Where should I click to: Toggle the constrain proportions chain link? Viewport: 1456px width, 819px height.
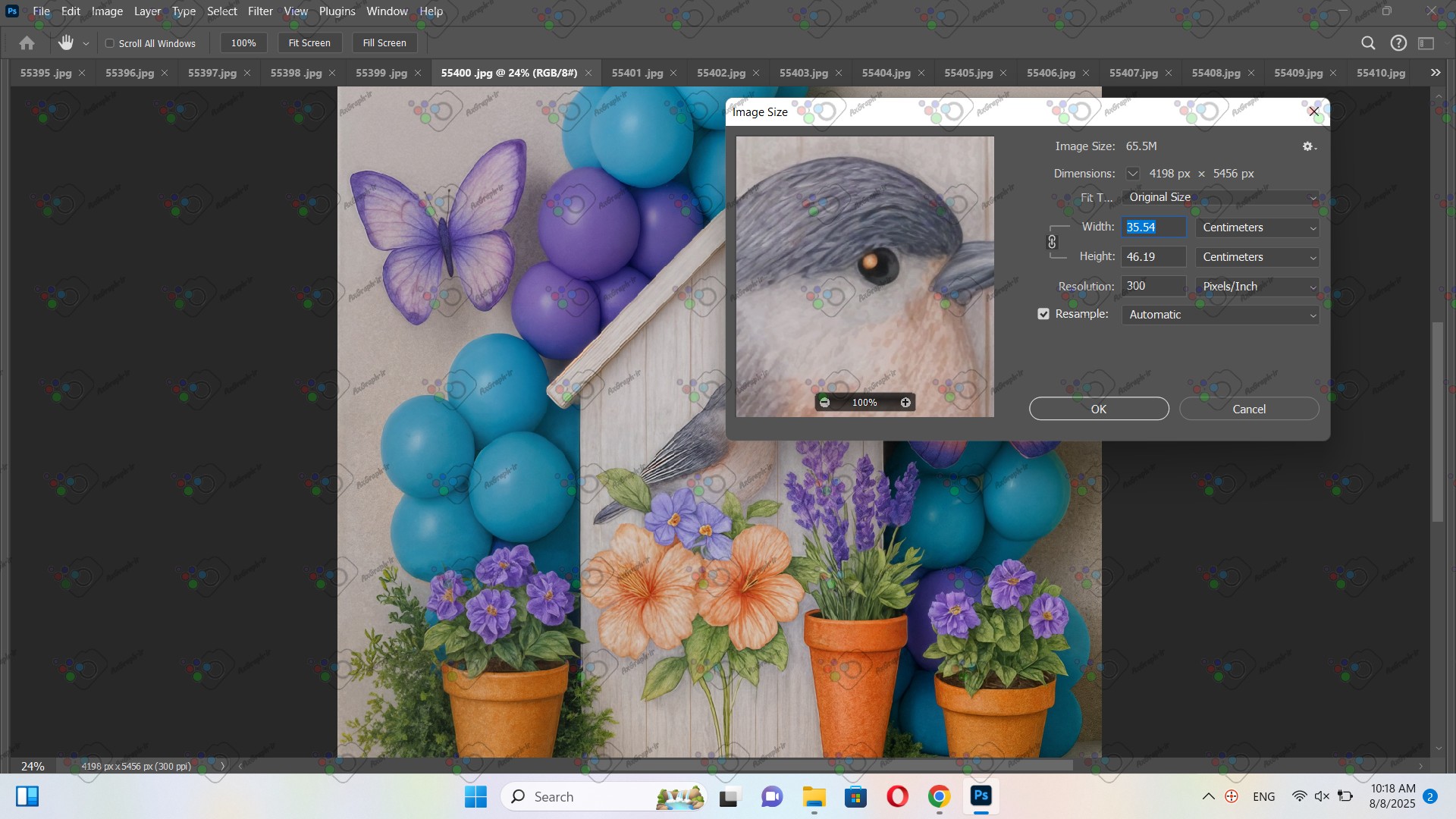click(x=1052, y=242)
